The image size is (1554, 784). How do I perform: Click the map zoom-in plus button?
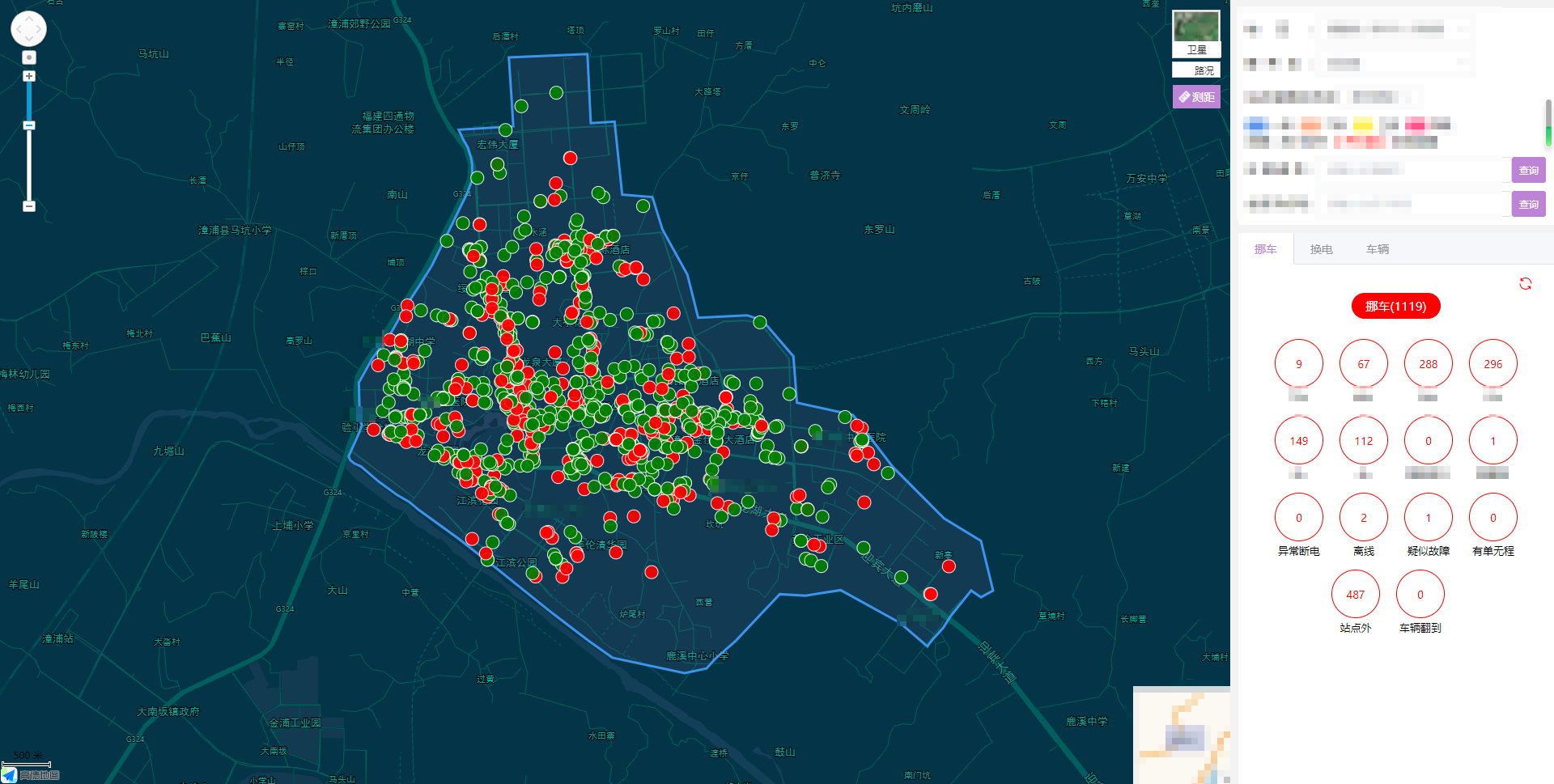point(29,76)
